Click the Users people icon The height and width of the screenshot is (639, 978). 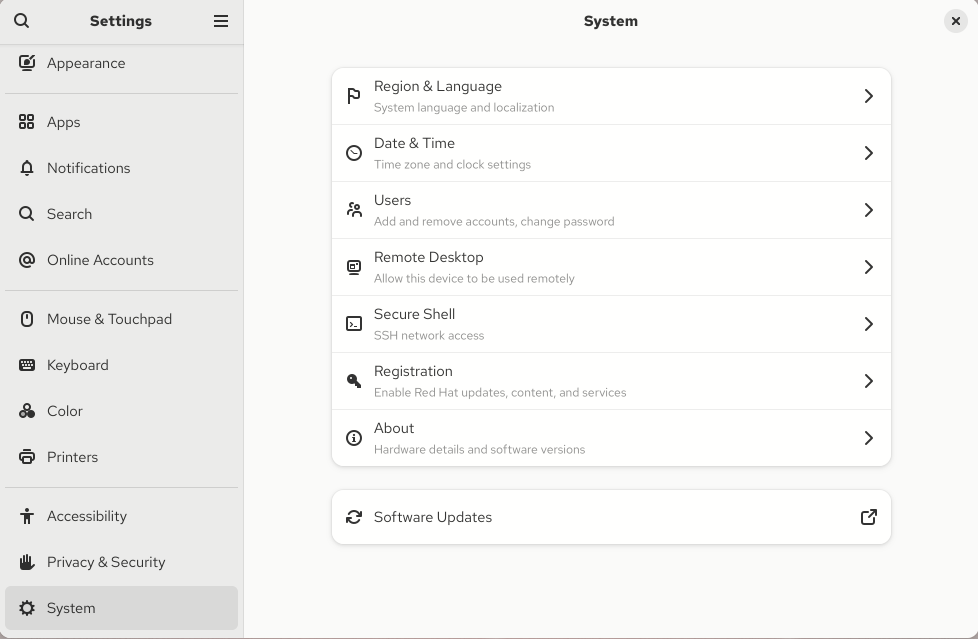point(354,210)
